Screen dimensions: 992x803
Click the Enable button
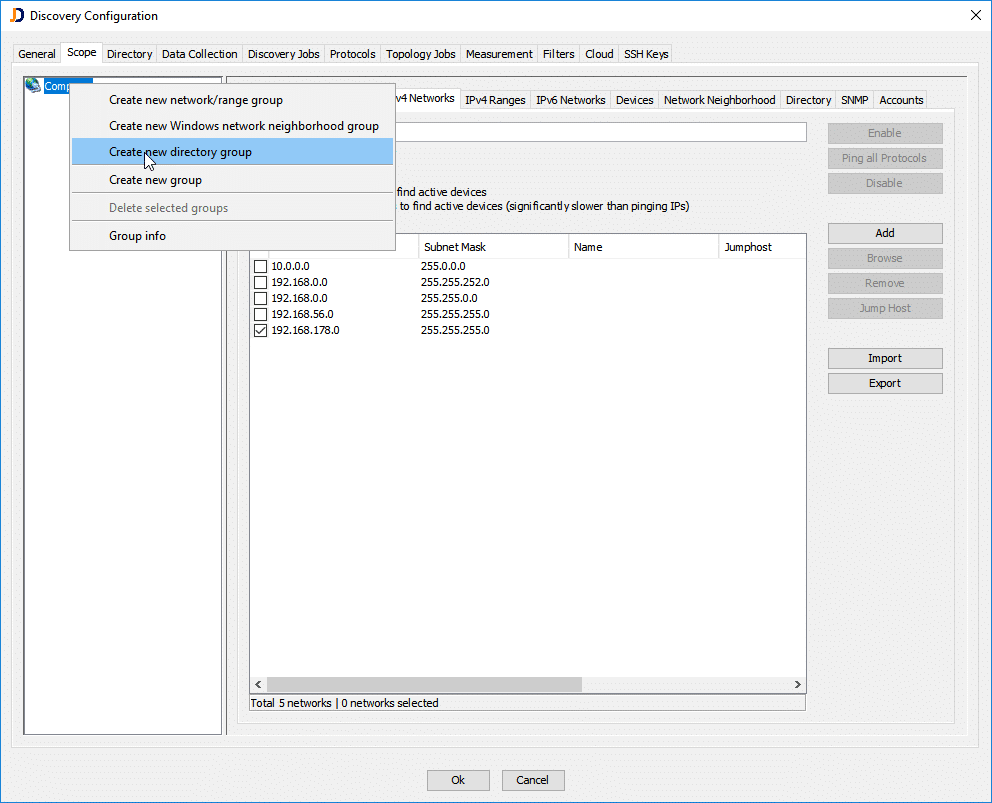coord(884,132)
